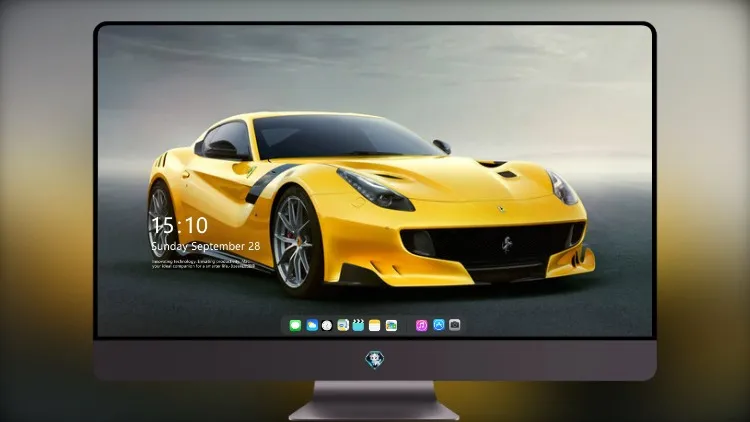Open the photo gallery app icon in dock

(x=391, y=326)
